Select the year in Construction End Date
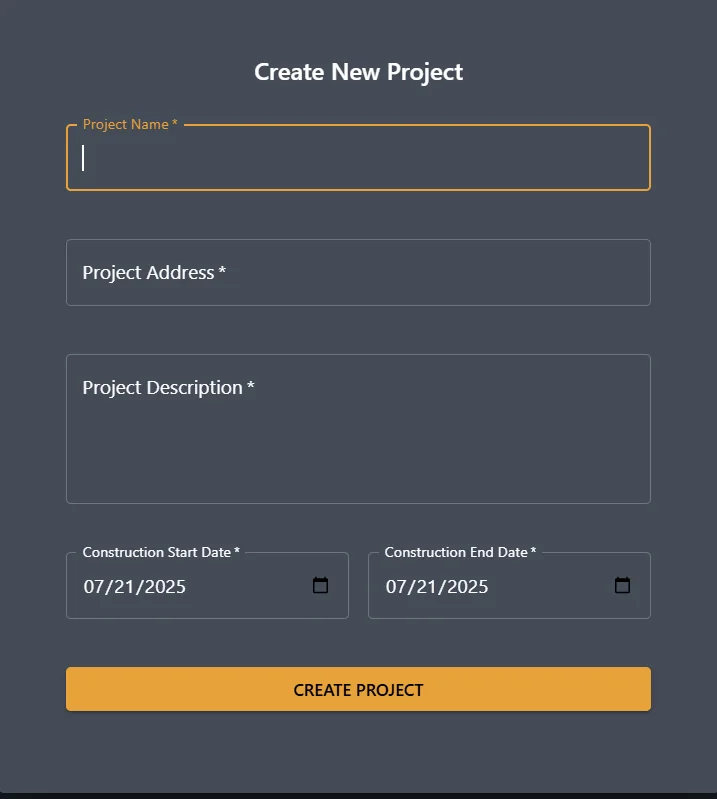 pos(466,587)
